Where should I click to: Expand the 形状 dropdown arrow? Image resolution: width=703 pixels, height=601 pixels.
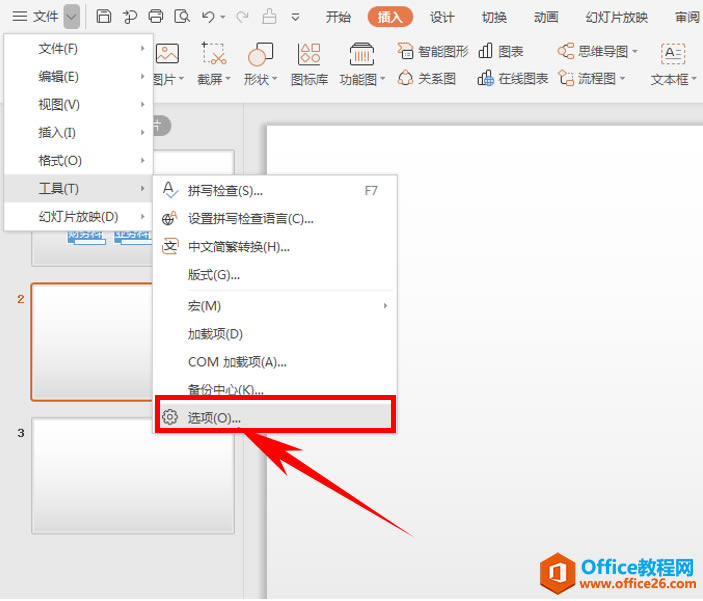(x=274, y=79)
